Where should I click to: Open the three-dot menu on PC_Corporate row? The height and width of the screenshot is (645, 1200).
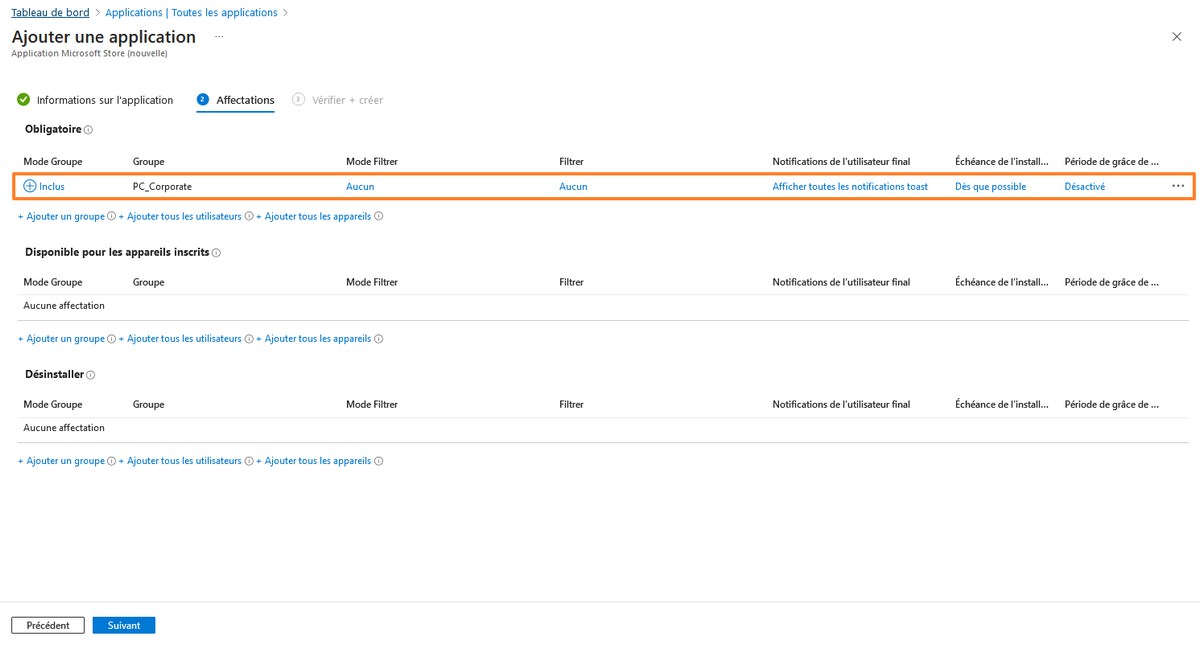(1178, 186)
